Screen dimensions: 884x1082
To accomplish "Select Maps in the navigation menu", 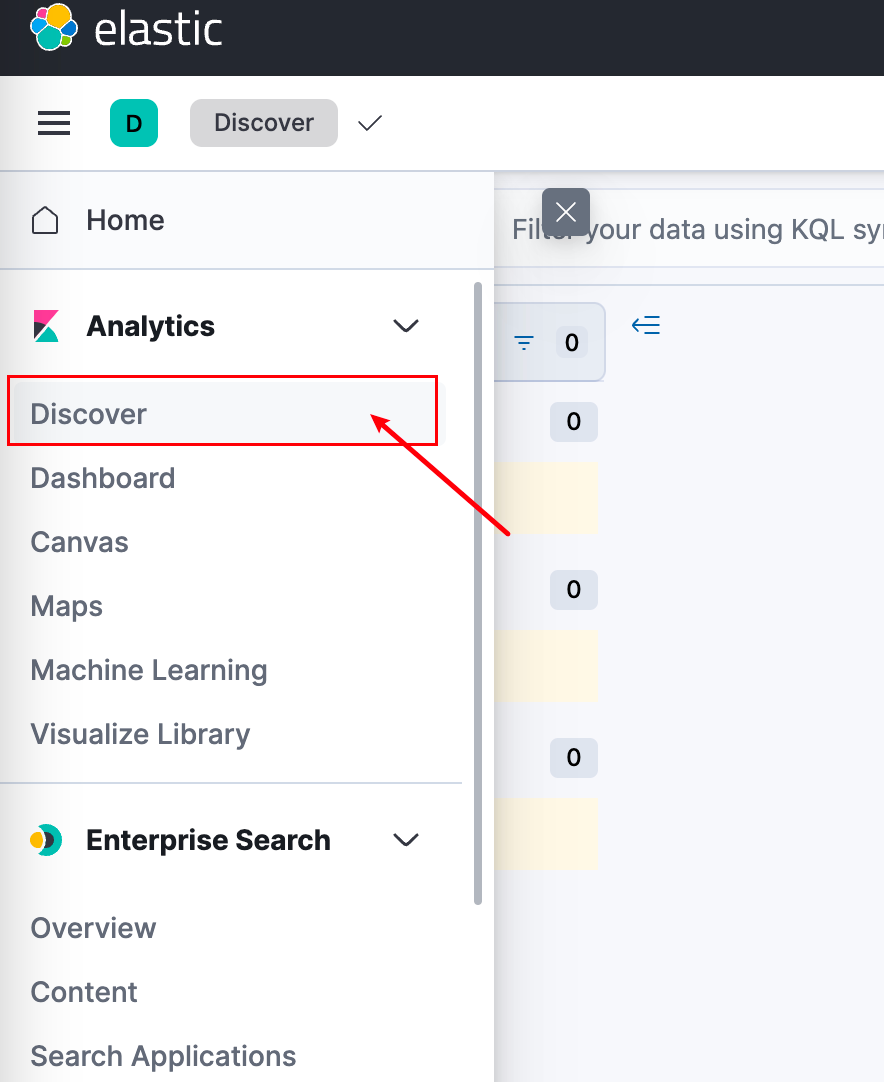I will (x=67, y=606).
